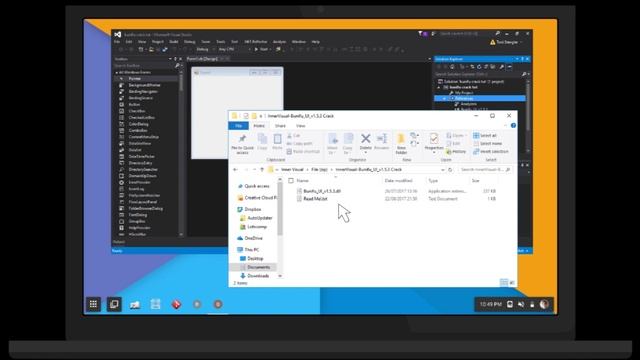Collapse the References node in Solution Explorer
Viewport: 640px width, 360px height.
click(445, 98)
